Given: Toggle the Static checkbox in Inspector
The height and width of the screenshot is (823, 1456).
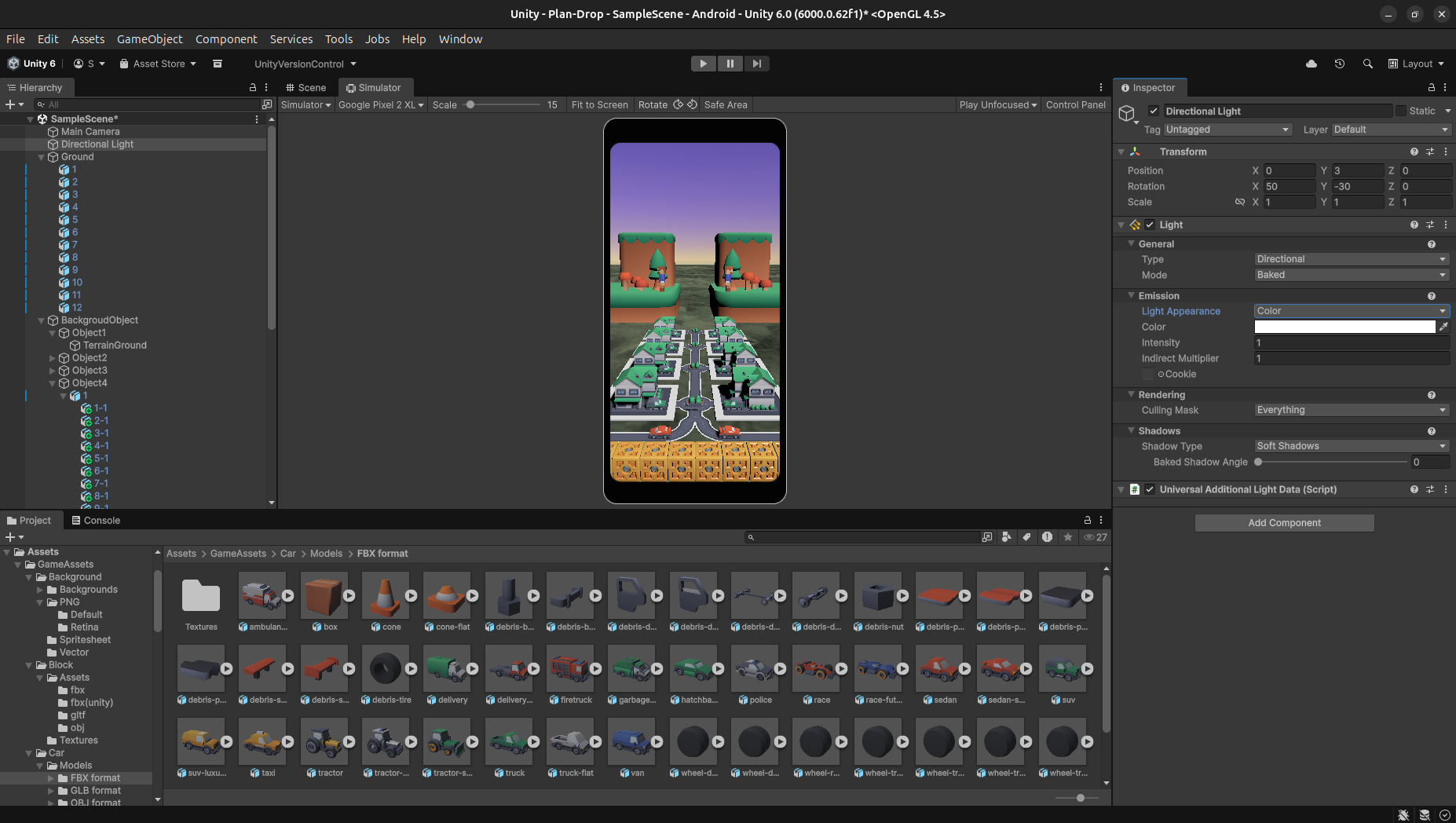Looking at the screenshot, I should (x=1400, y=111).
